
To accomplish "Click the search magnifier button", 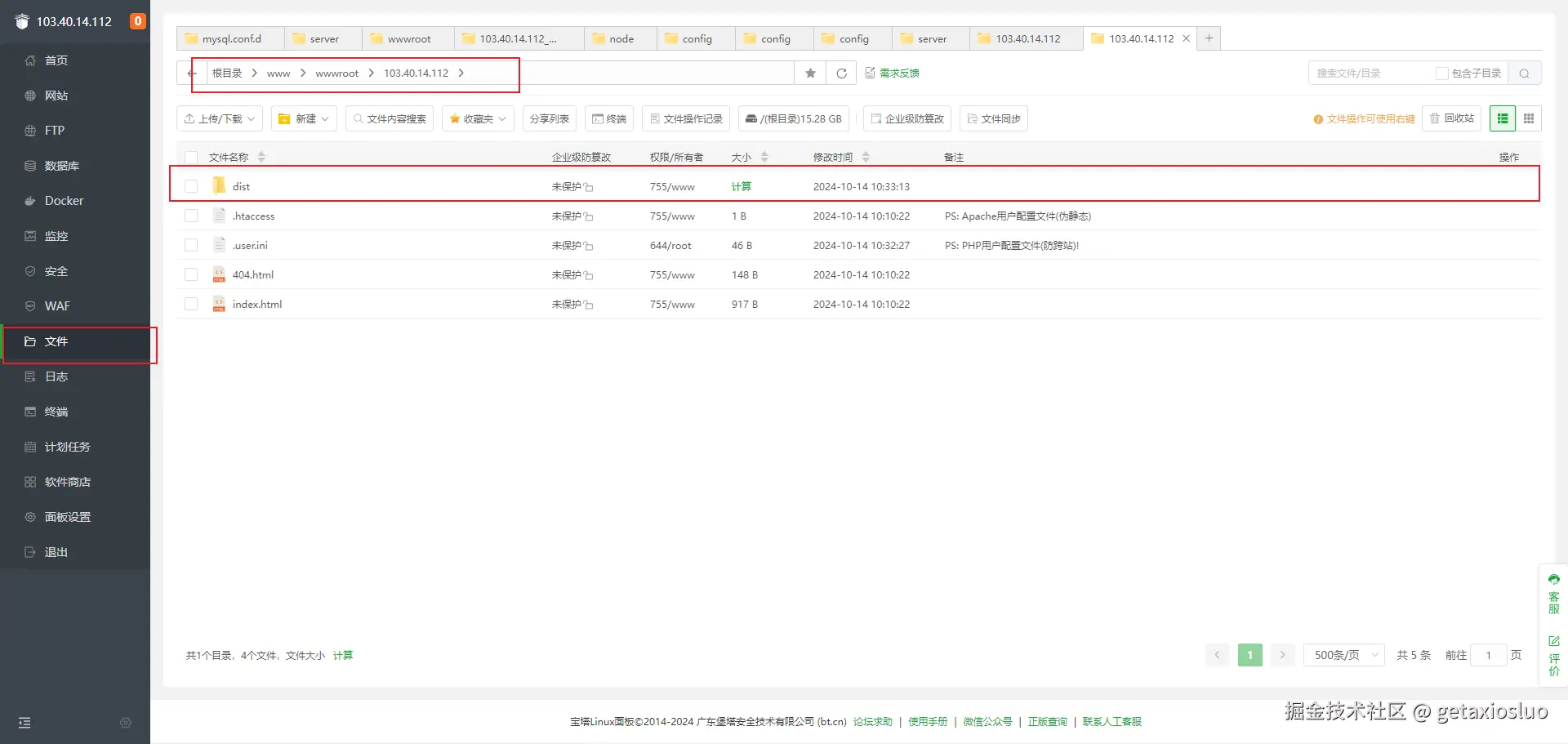I will 1524,74.
